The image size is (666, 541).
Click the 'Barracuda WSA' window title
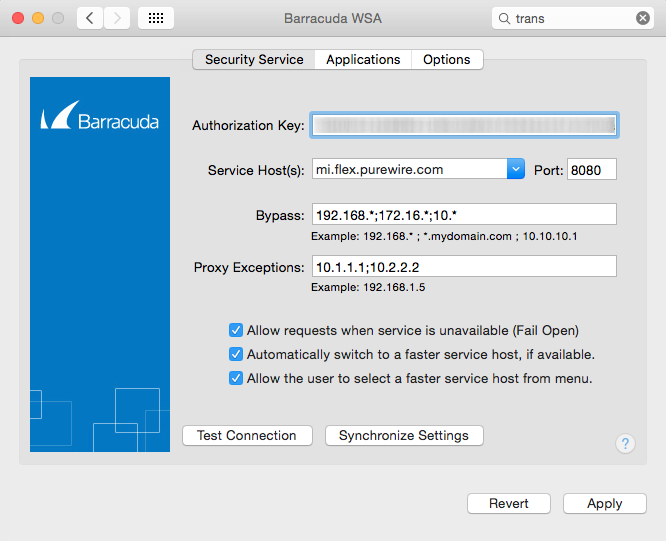333,18
